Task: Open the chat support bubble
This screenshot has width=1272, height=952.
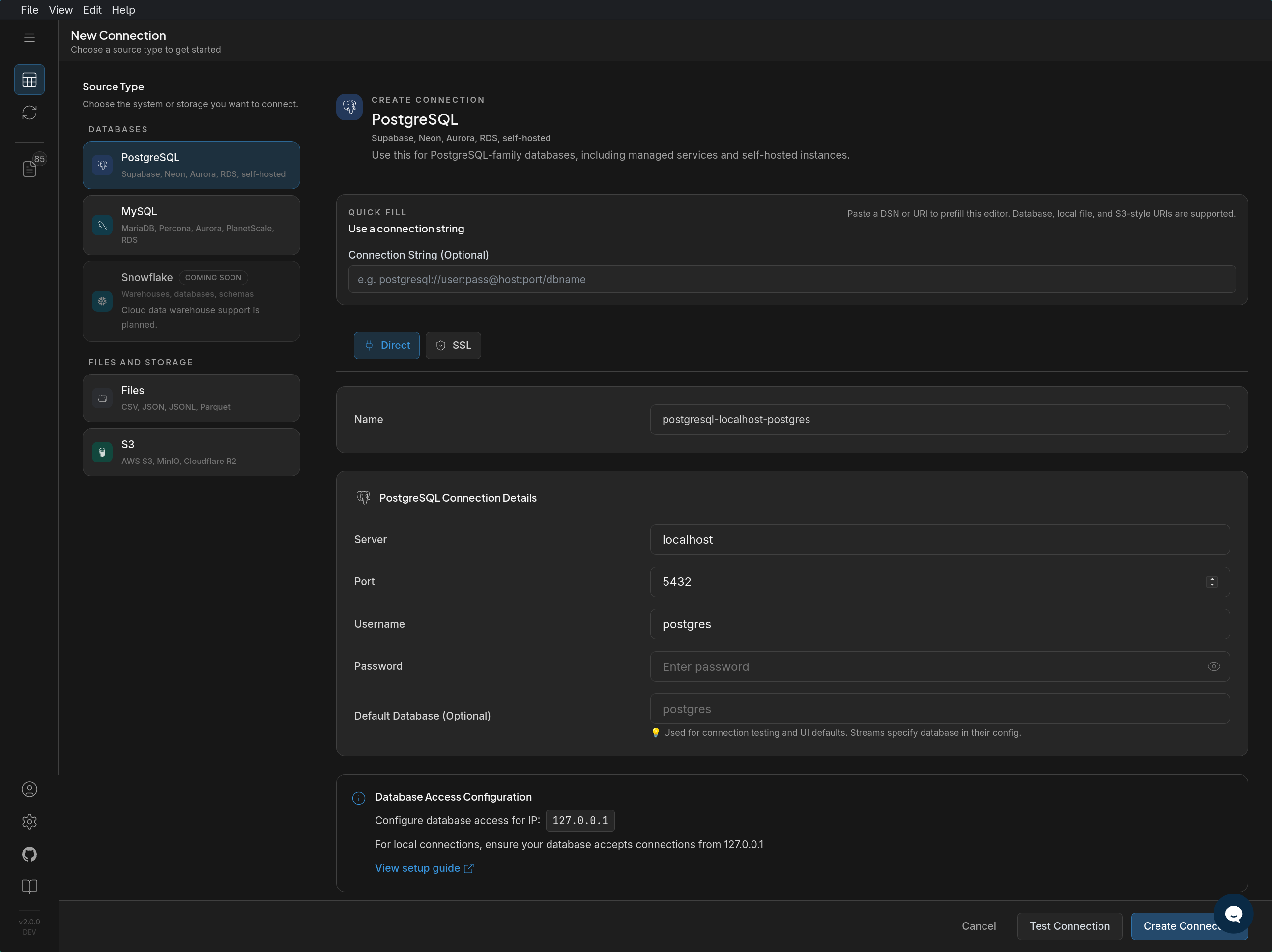Action: (x=1233, y=914)
